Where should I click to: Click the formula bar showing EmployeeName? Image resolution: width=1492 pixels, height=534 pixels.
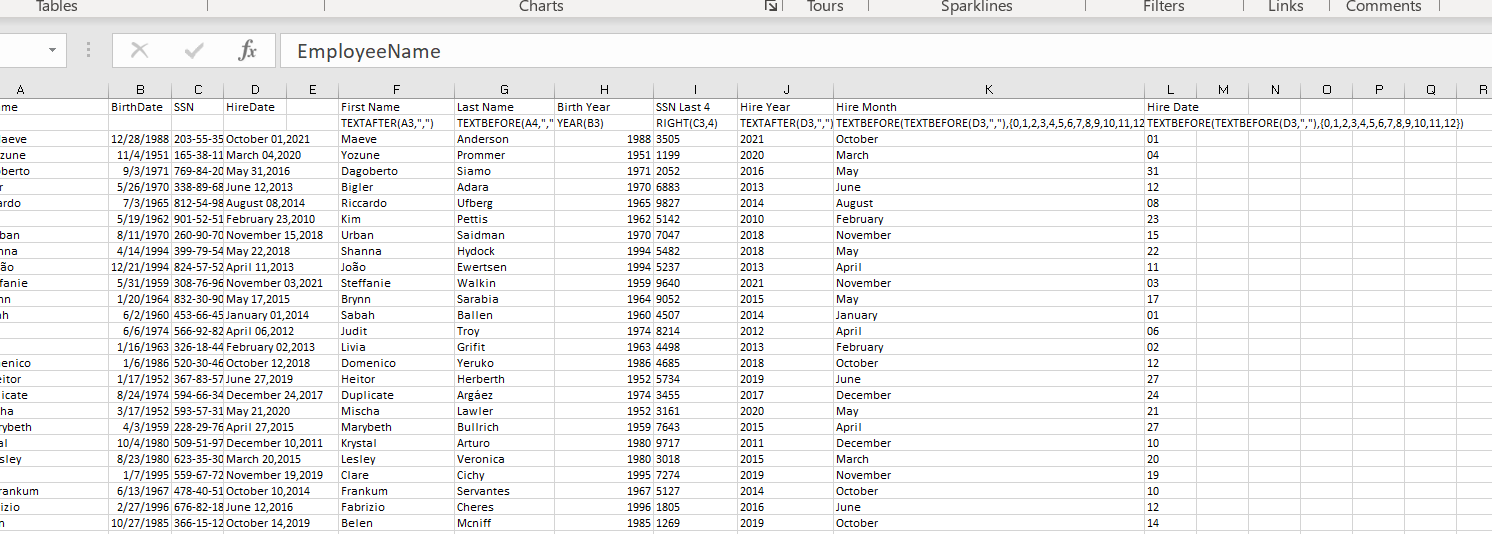click(x=886, y=51)
